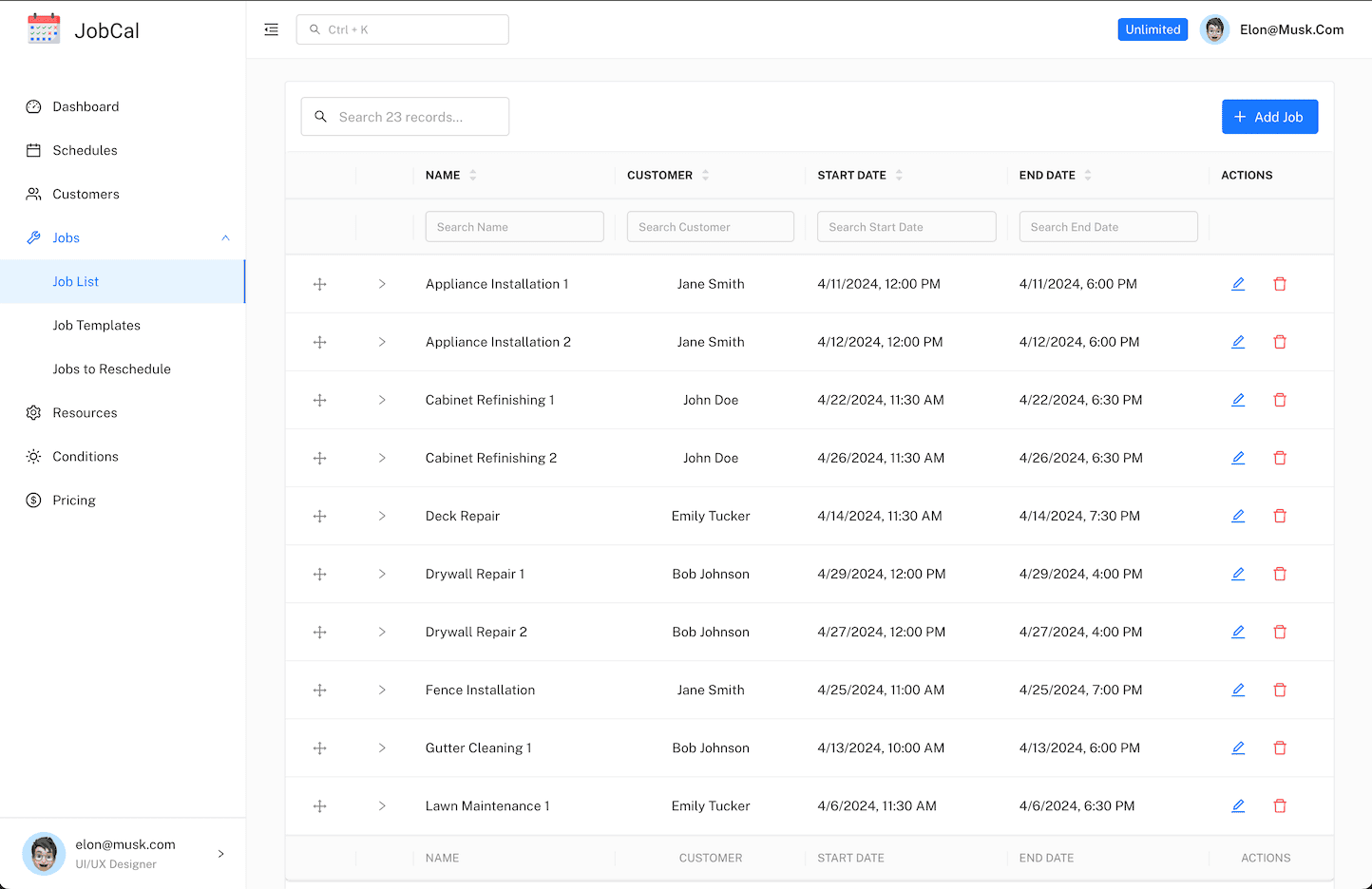Expand the Lawn Maintenance 1 row details

click(x=382, y=806)
